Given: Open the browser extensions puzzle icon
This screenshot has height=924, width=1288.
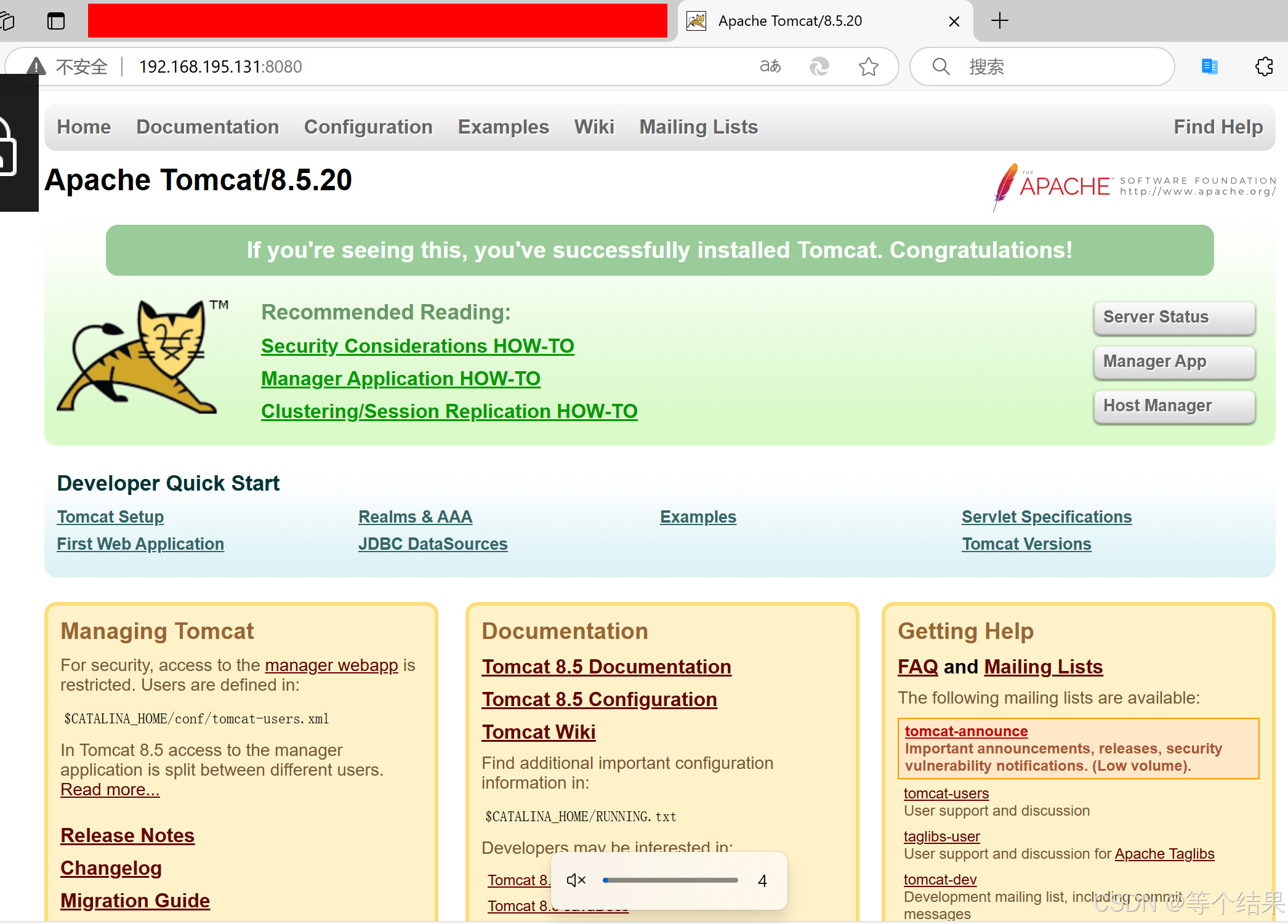Looking at the screenshot, I should coord(1264,66).
